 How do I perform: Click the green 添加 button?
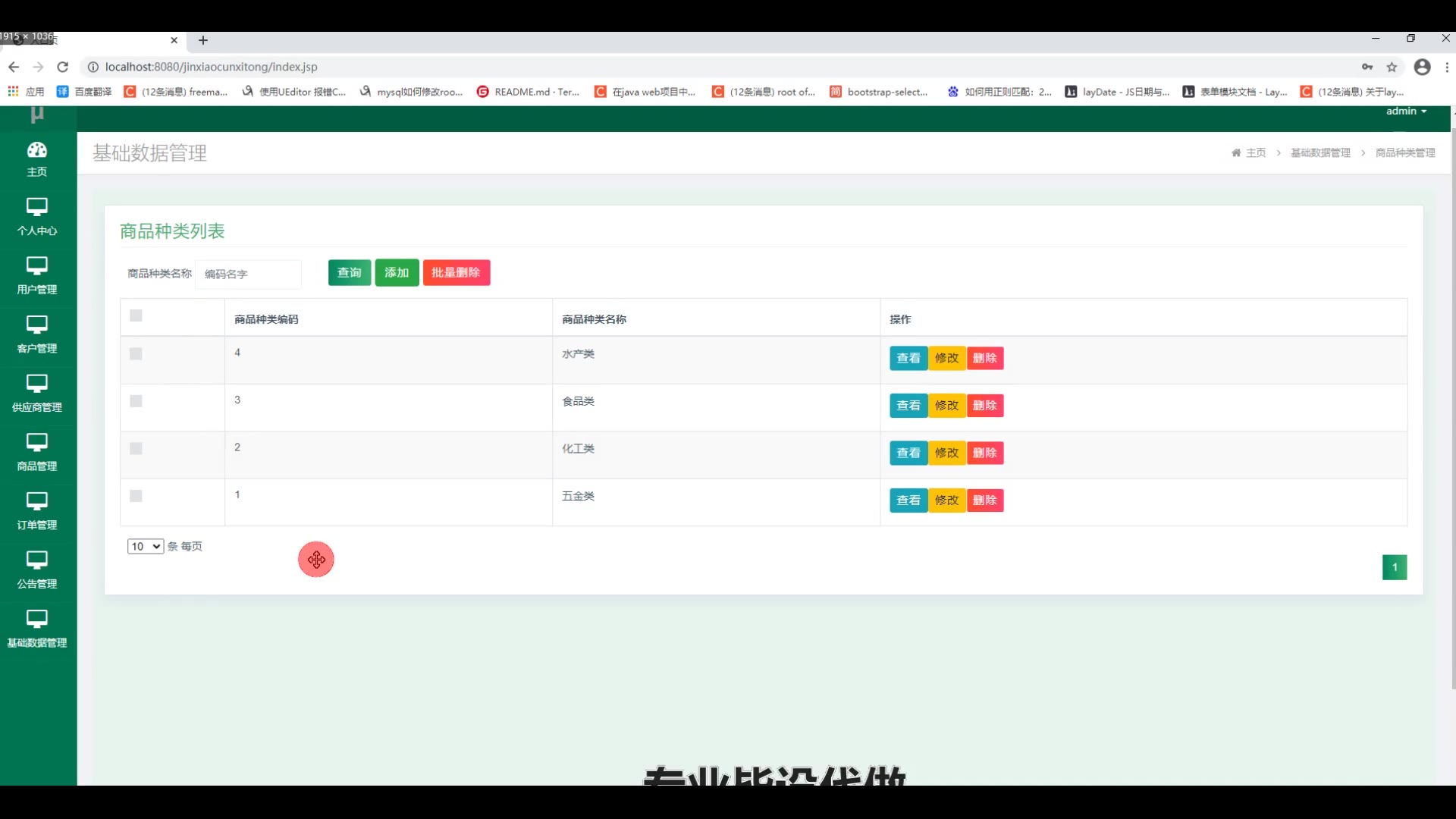(x=397, y=273)
